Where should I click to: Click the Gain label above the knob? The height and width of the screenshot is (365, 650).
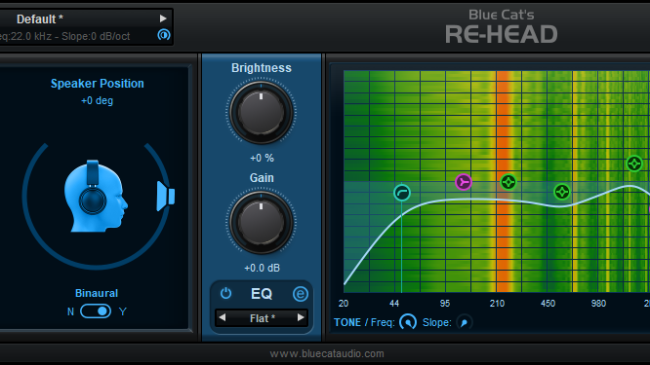tap(262, 178)
